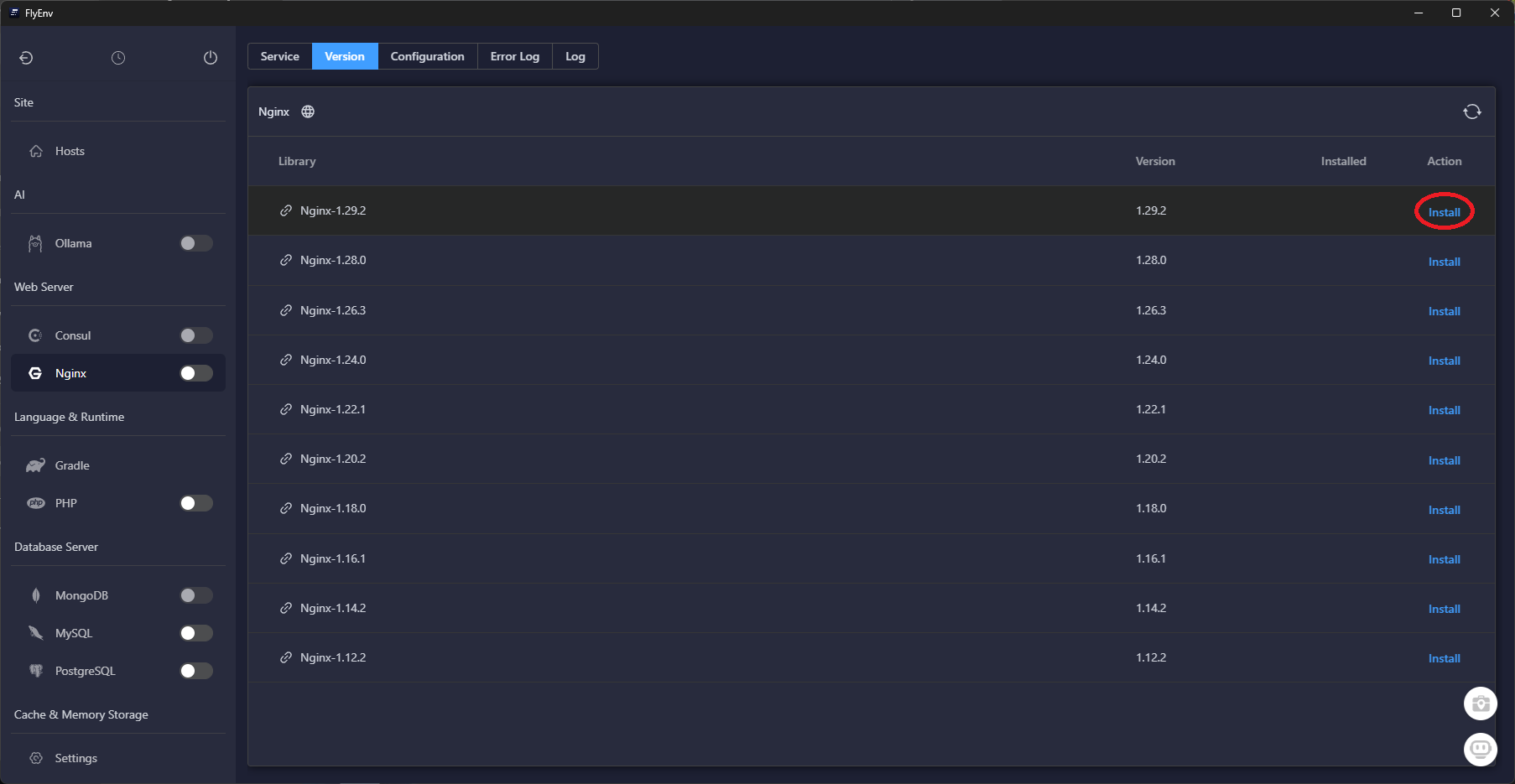1515x784 pixels.
Task: Switch to the Configuration tab
Action: [x=427, y=56]
